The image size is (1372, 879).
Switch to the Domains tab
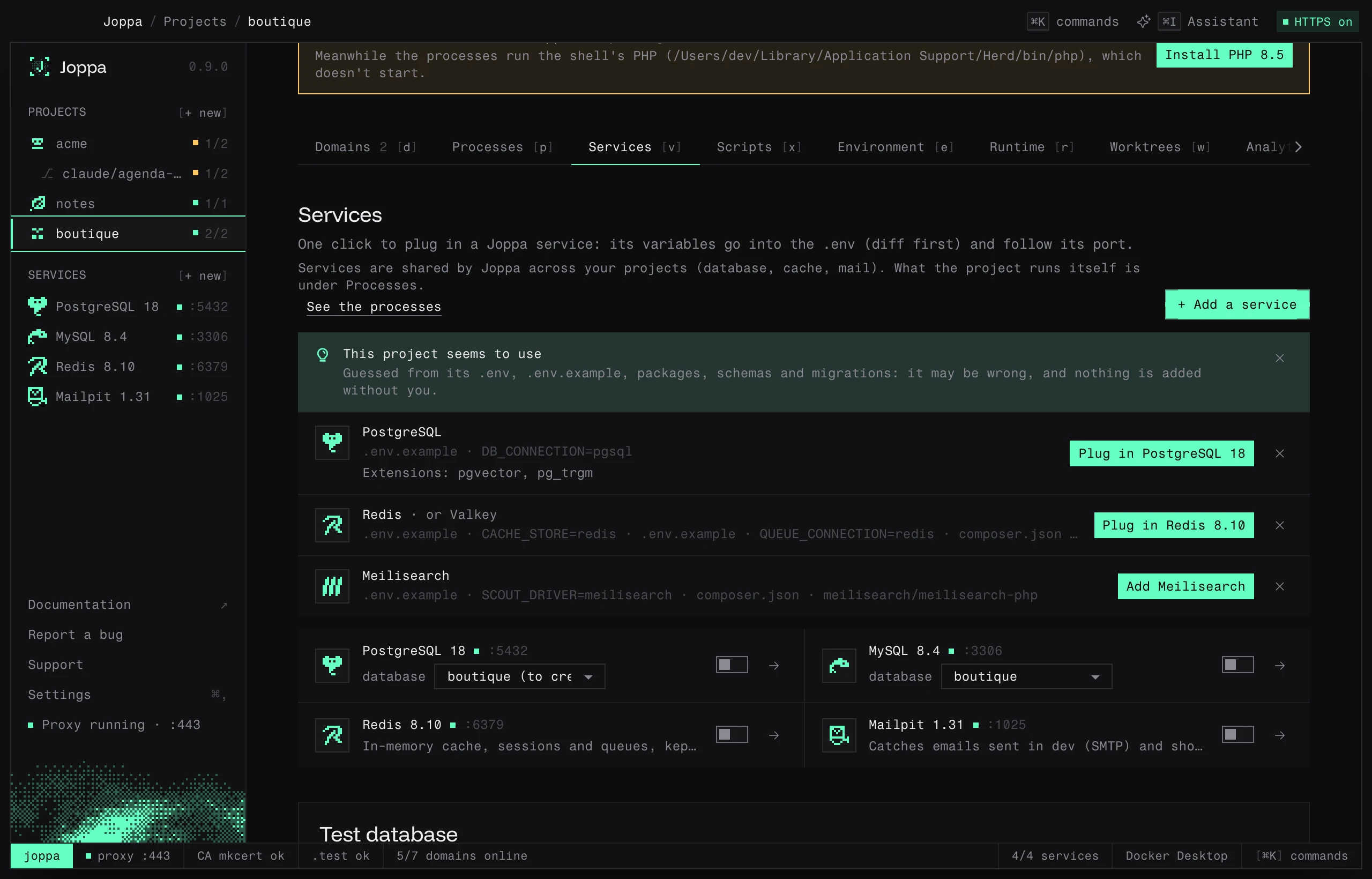point(366,147)
